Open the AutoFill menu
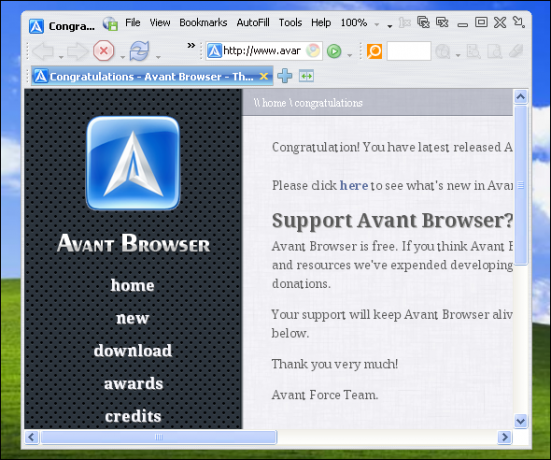This screenshot has height=460, width=551. click(253, 22)
